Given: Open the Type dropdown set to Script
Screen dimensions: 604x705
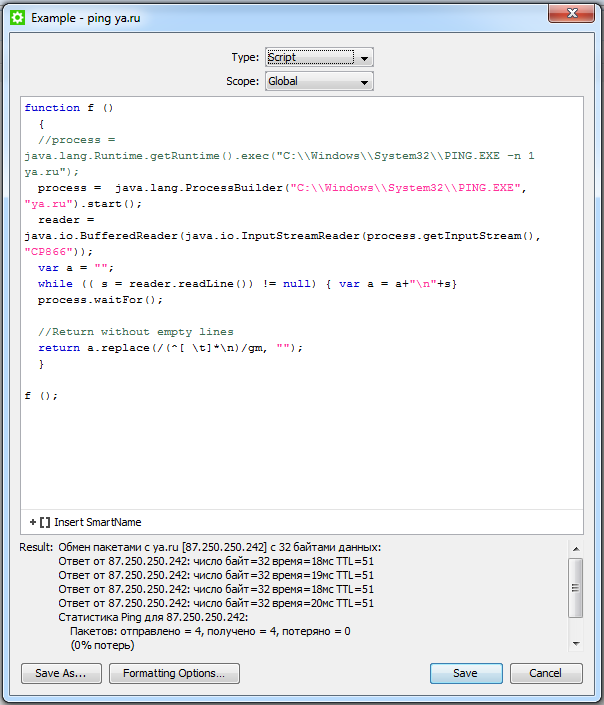Looking at the screenshot, I should pyautogui.click(x=319, y=57).
